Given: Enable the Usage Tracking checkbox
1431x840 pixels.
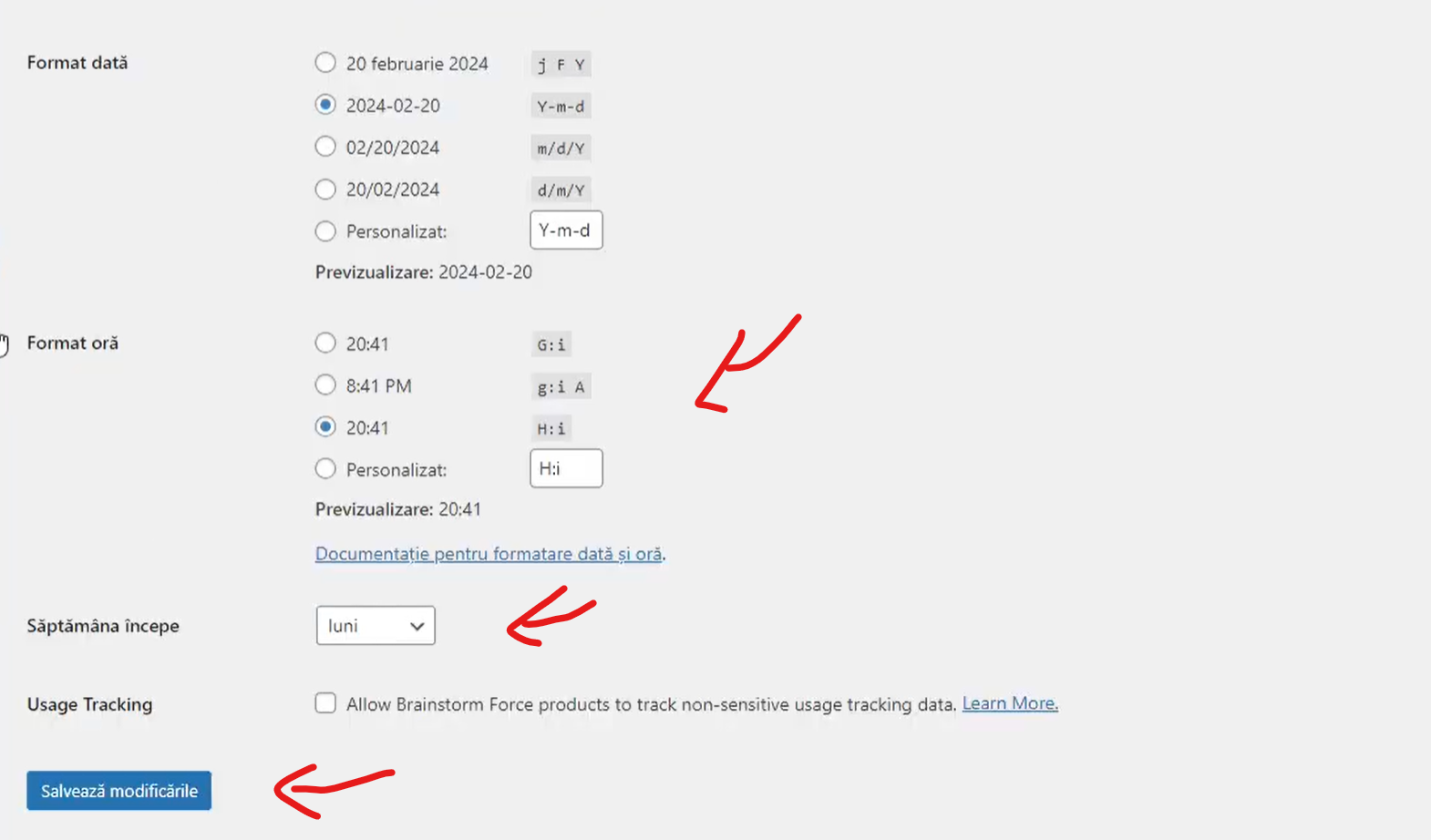Looking at the screenshot, I should [x=325, y=703].
